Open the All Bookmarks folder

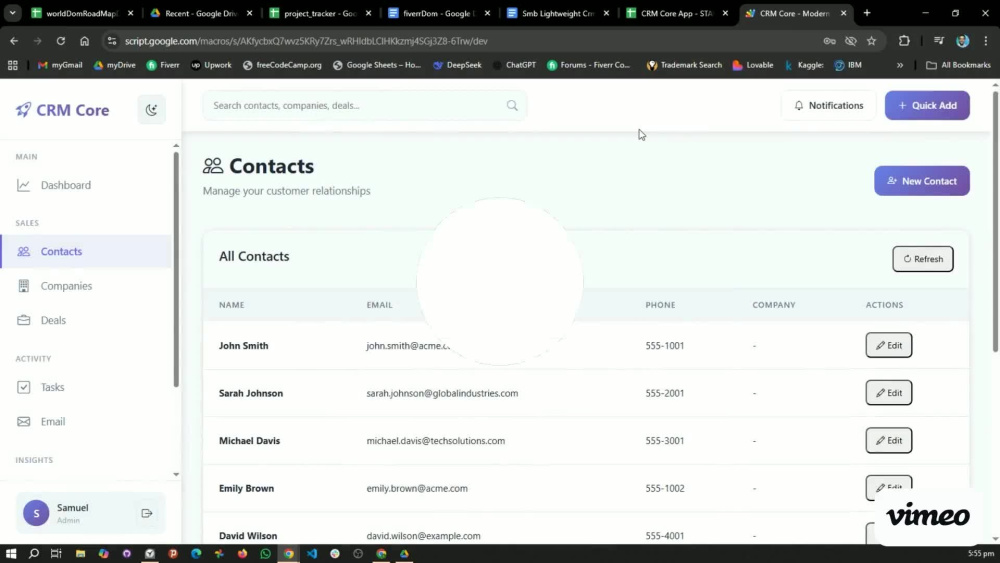[x=958, y=65]
